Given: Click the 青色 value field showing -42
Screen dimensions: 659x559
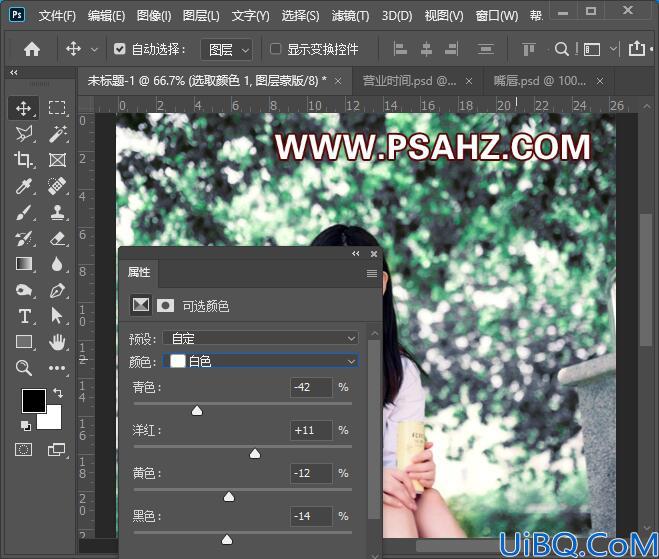Looking at the screenshot, I should (x=311, y=387).
